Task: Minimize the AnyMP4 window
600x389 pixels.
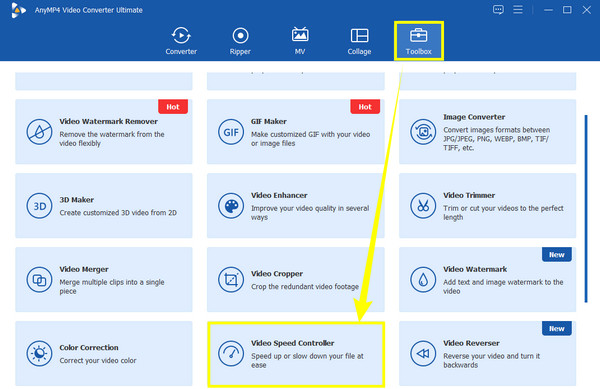Action: [x=548, y=10]
